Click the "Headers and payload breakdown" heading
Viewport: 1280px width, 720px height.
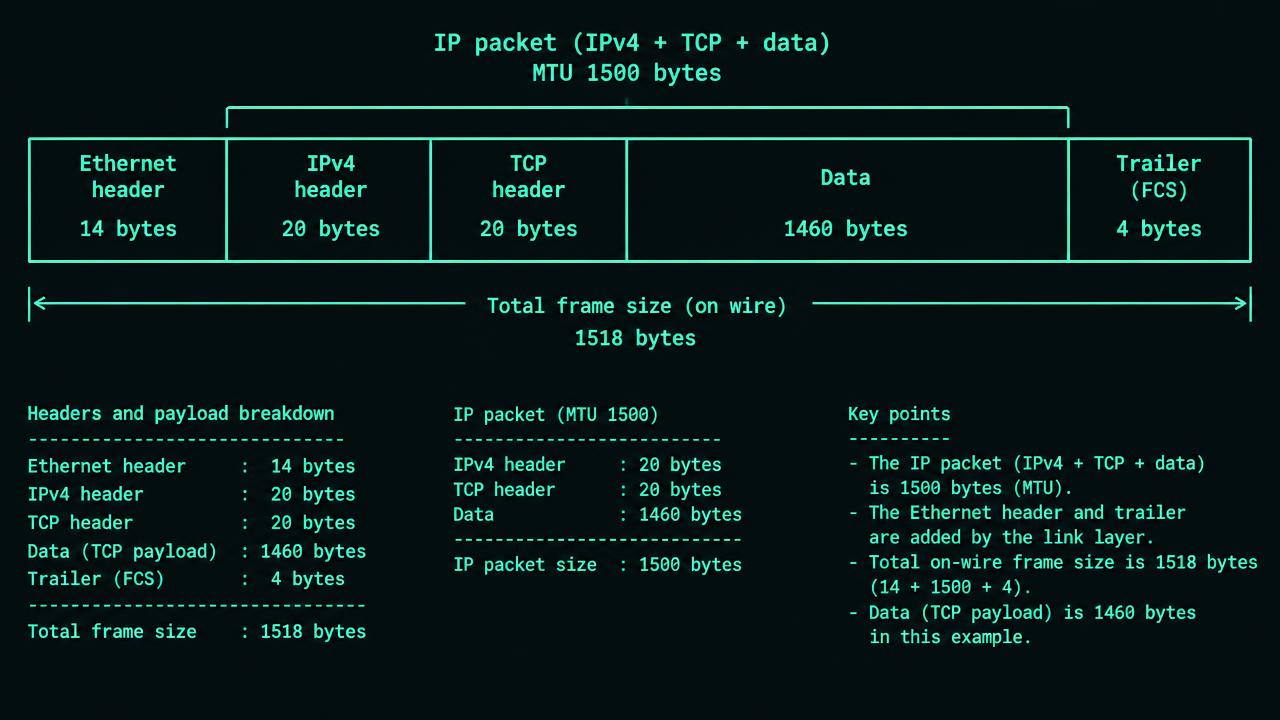pyautogui.click(x=181, y=414)
